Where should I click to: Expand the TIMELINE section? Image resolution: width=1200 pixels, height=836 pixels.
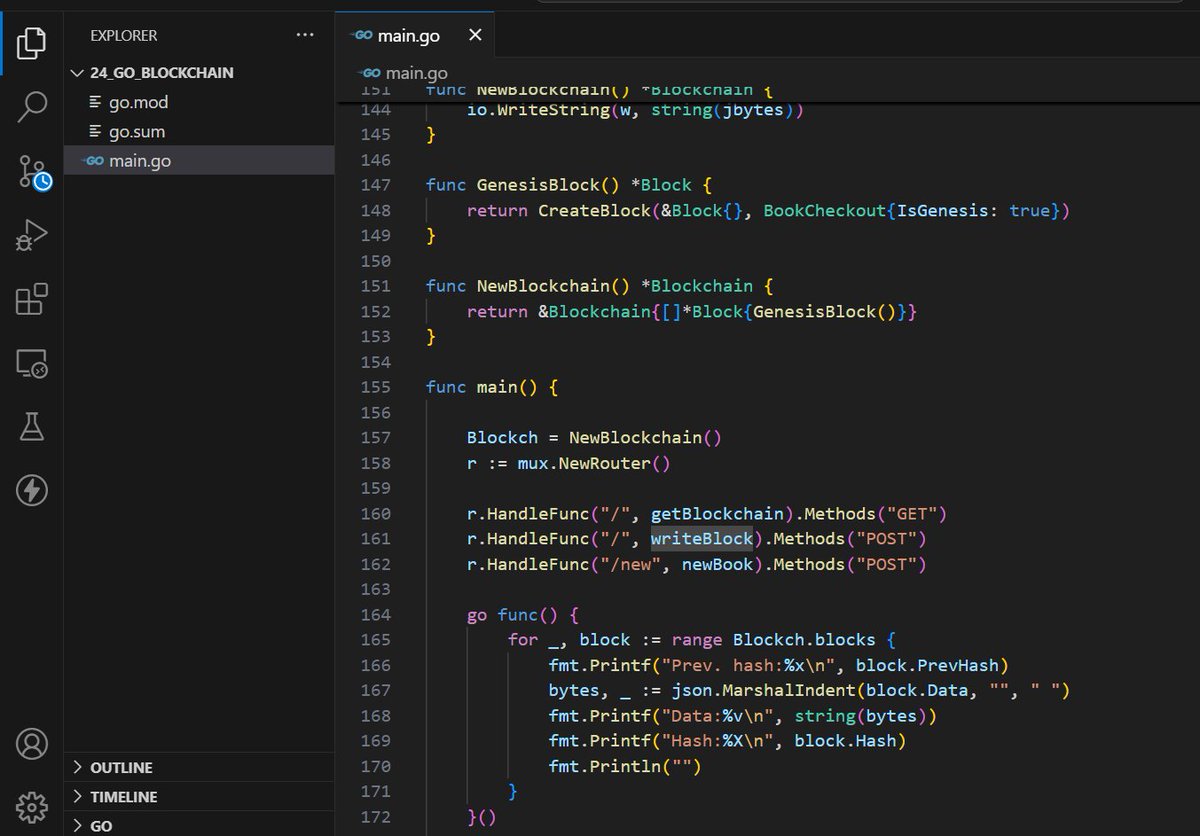tap(199, 797)
